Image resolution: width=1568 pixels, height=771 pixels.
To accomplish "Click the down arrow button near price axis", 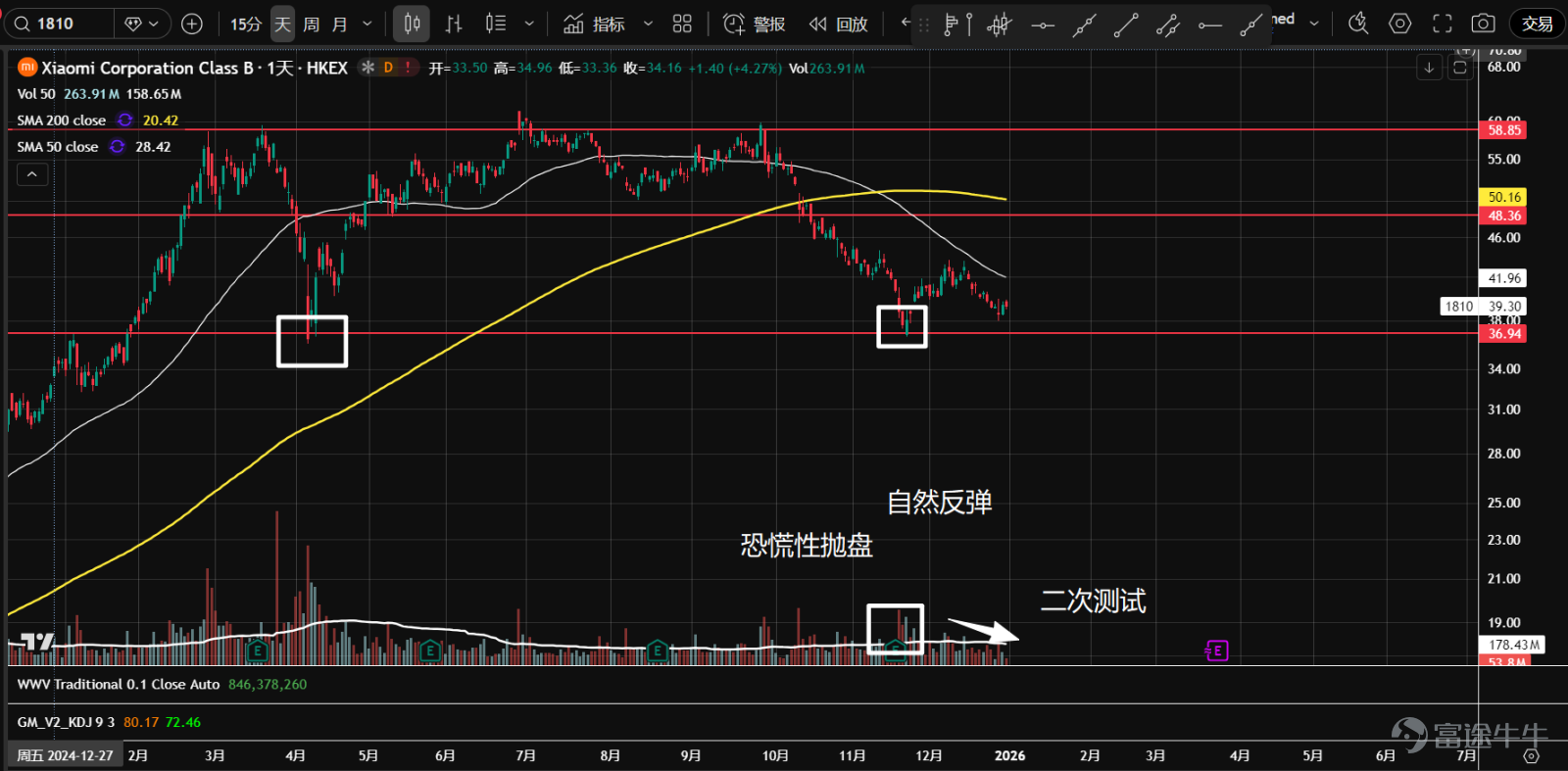I will click(1429, 68).
